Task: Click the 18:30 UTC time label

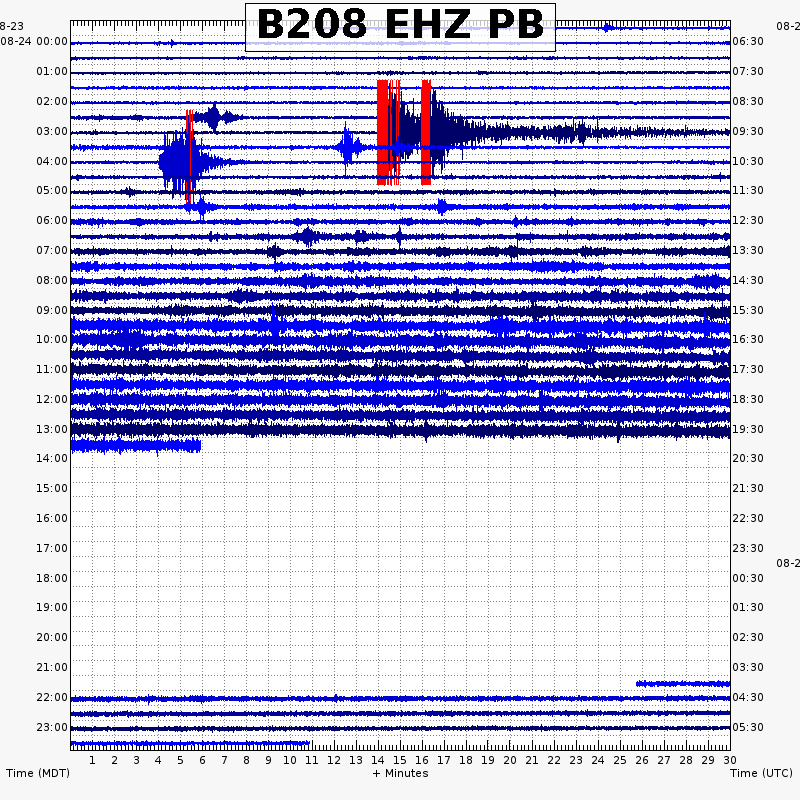Action: tap(748, 399)
